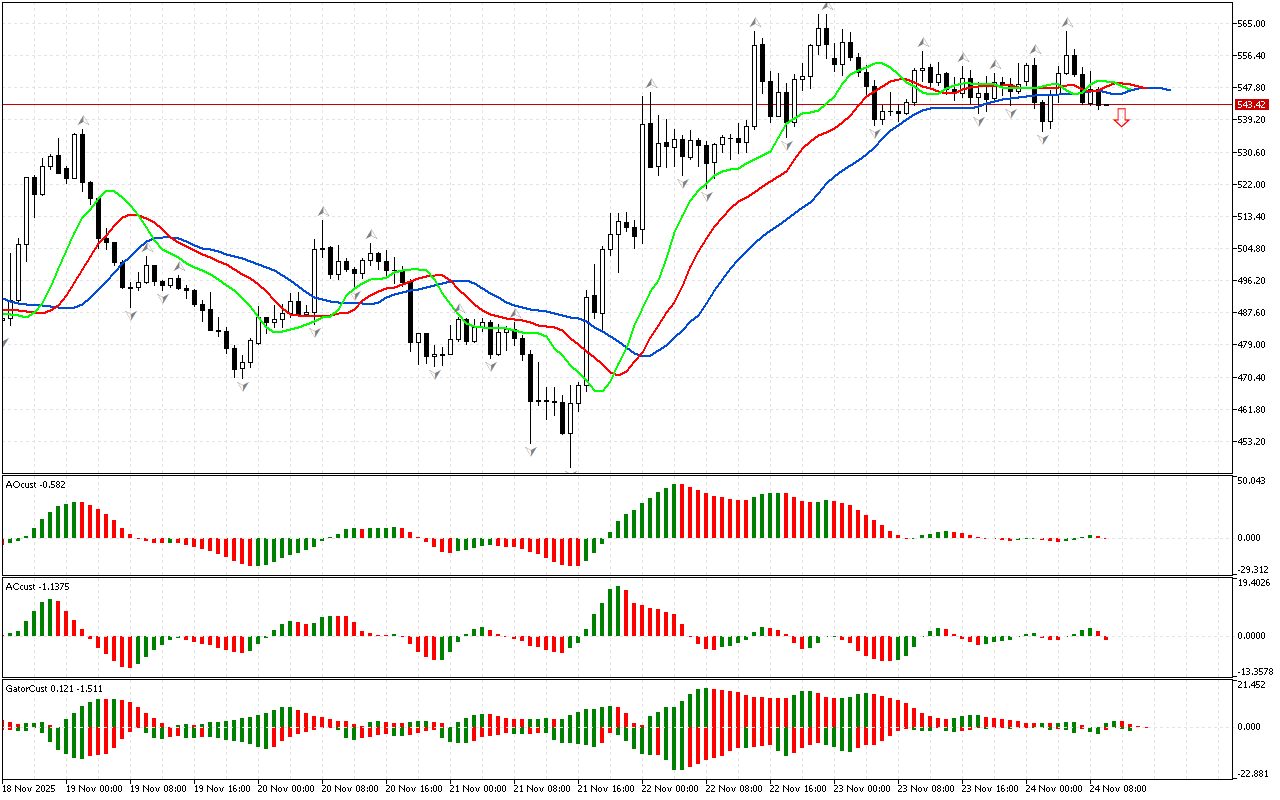
Task: Click the 565.00 price scale label
Action: [x=1252, y=24]
